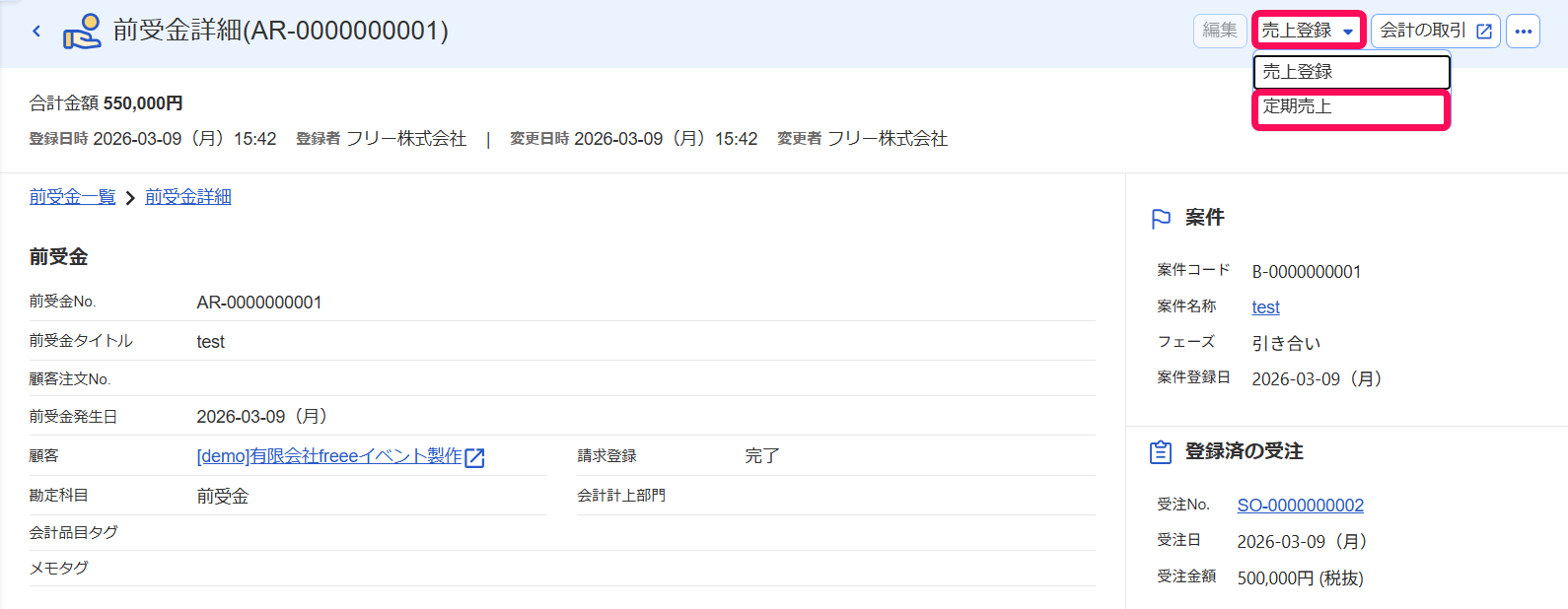The width and height of the screenshot is (1568, 609).
Task: Click the 合計金額 550,000円 text
Action: [106, 103]
